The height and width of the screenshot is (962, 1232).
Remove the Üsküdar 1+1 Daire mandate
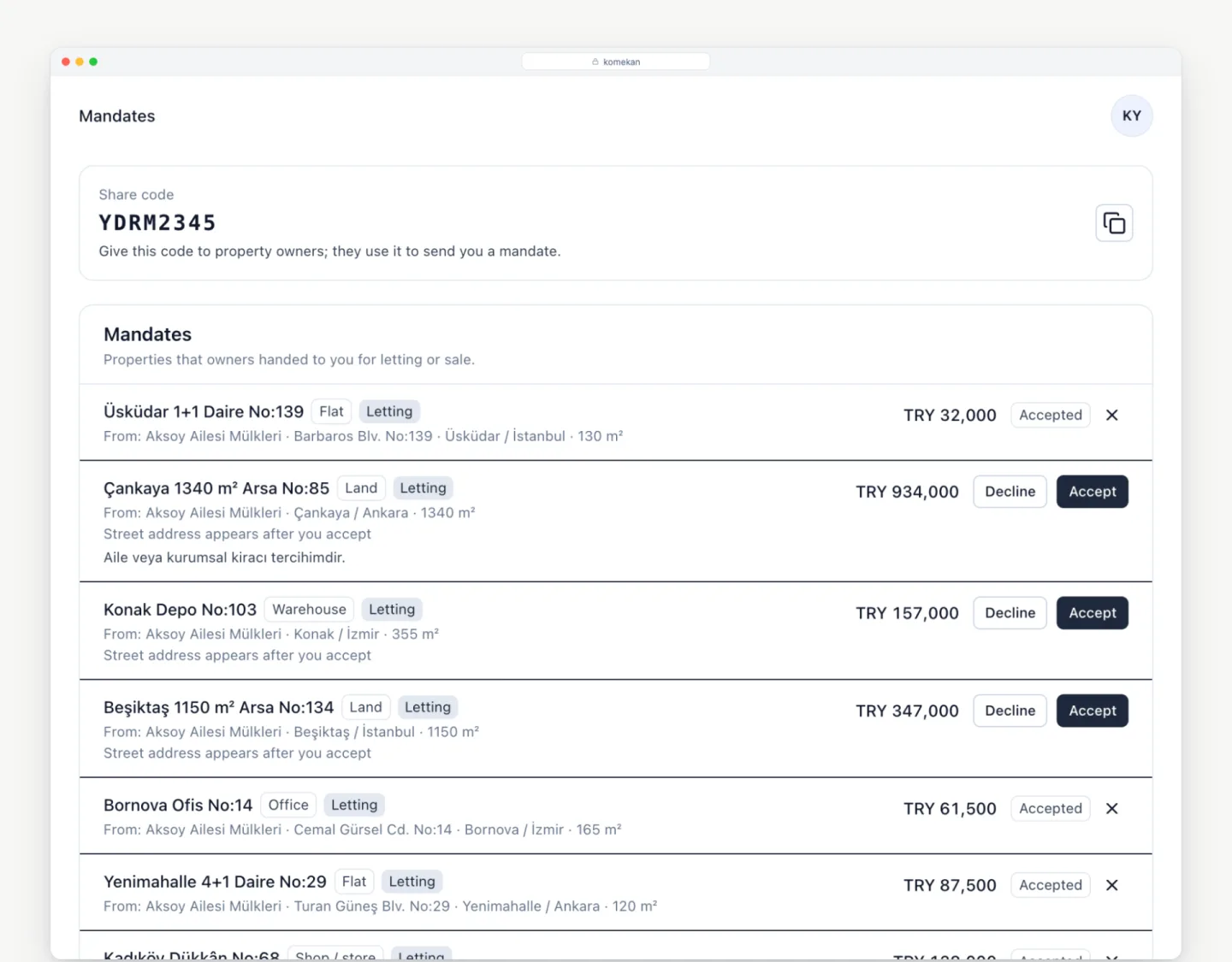pyautogui.click(x=1112, y=415)
